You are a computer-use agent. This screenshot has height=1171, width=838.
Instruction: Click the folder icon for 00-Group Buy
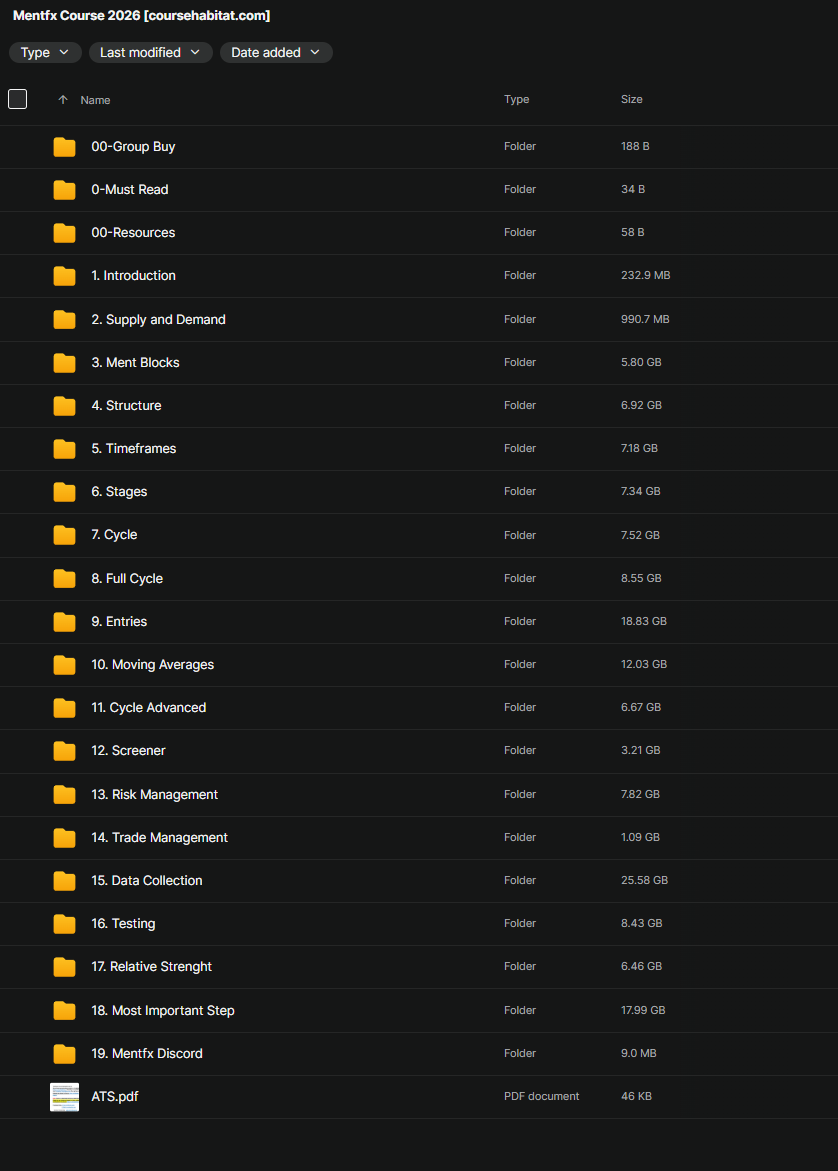tap(64, 147)
